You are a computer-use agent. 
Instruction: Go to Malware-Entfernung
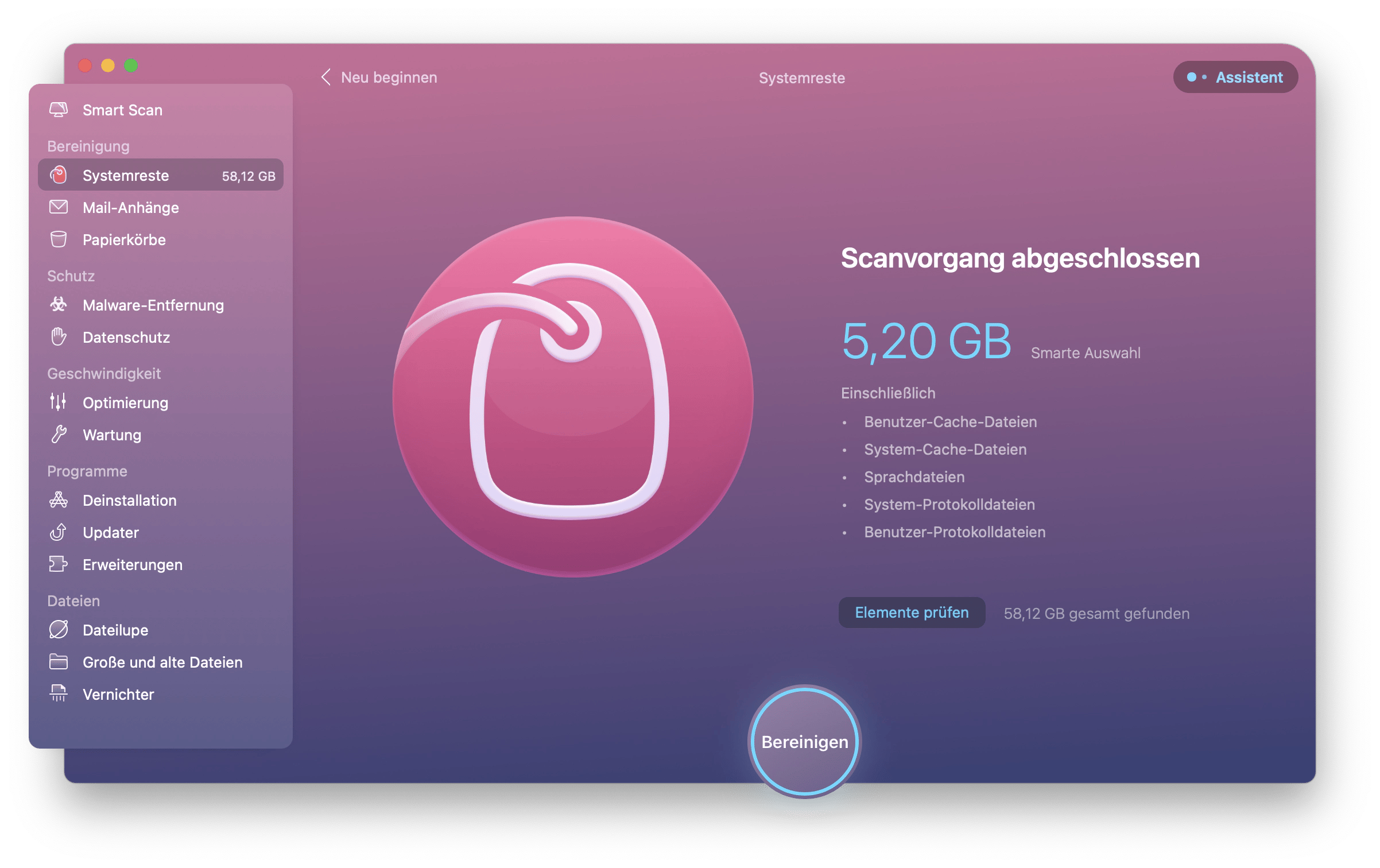161,305
